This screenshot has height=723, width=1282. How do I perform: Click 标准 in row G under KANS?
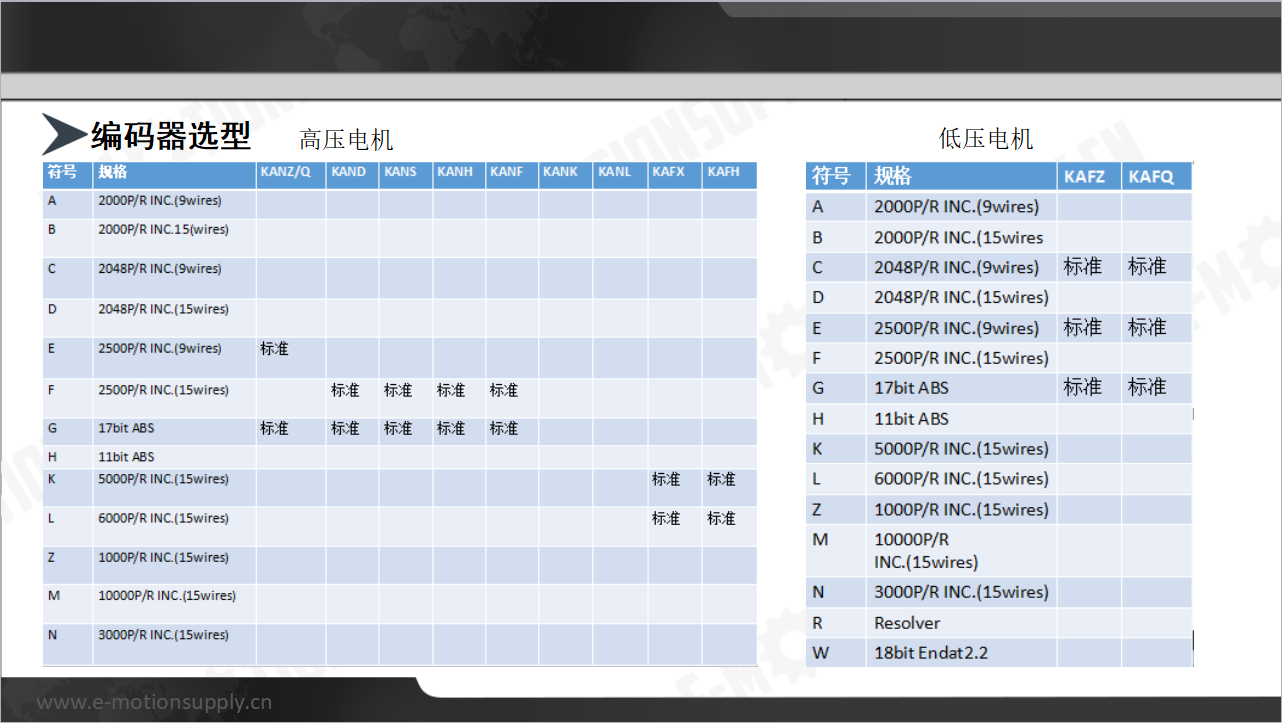point(398,428)
